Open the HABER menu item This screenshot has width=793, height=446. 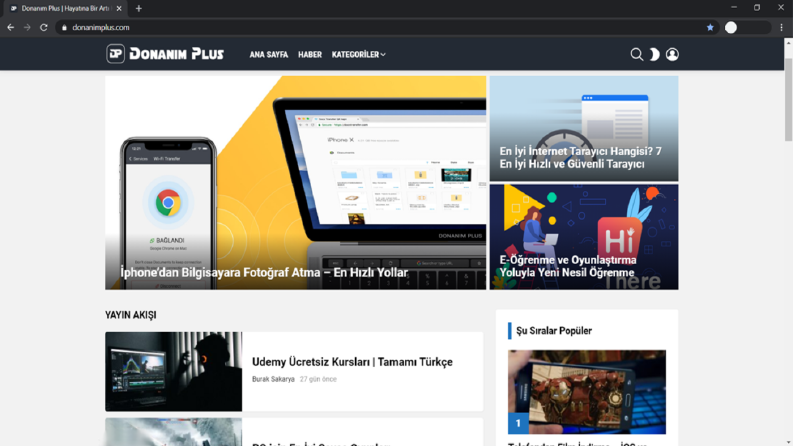pyautogui.click(x=310, y=54)
